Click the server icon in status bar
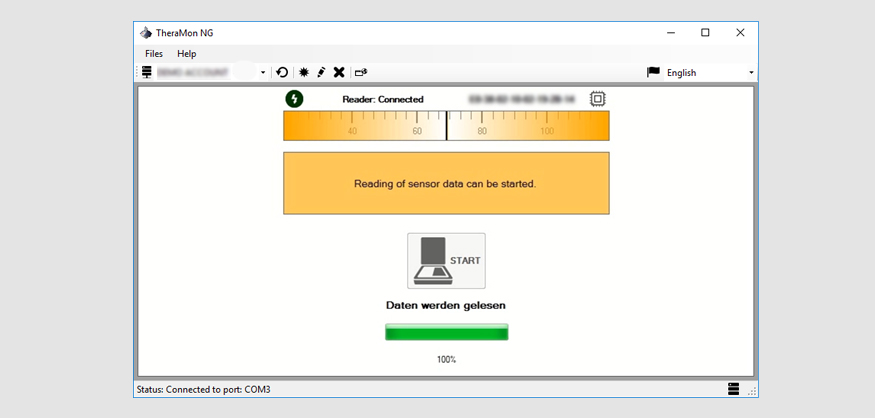Image resolution: width=875 pixels, height=418 pixels. (x=734, y=389)
